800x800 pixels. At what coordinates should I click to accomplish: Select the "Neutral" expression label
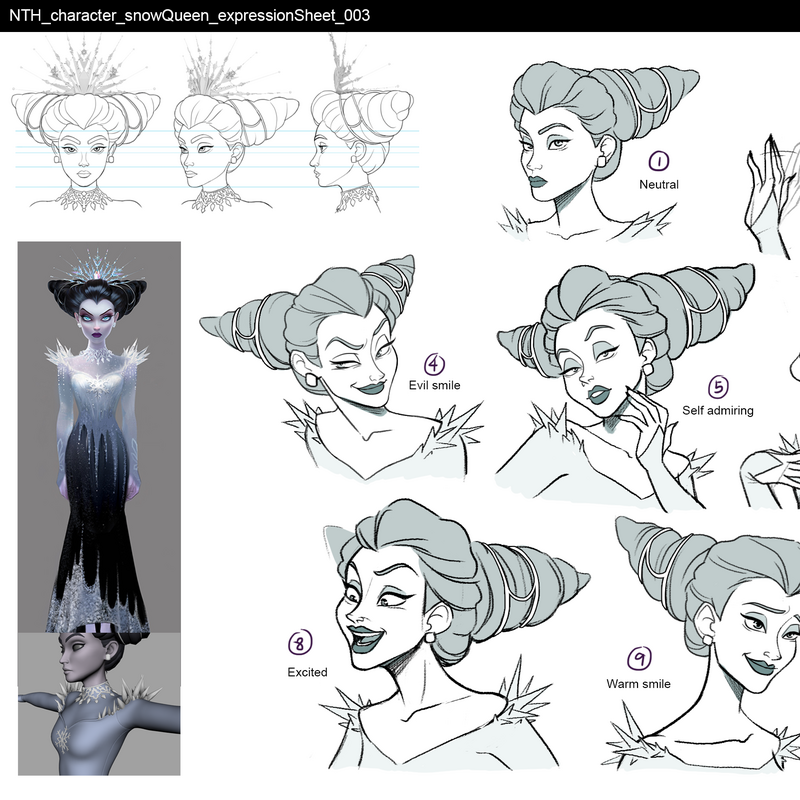pyautogui.click(x=659, y=185)
